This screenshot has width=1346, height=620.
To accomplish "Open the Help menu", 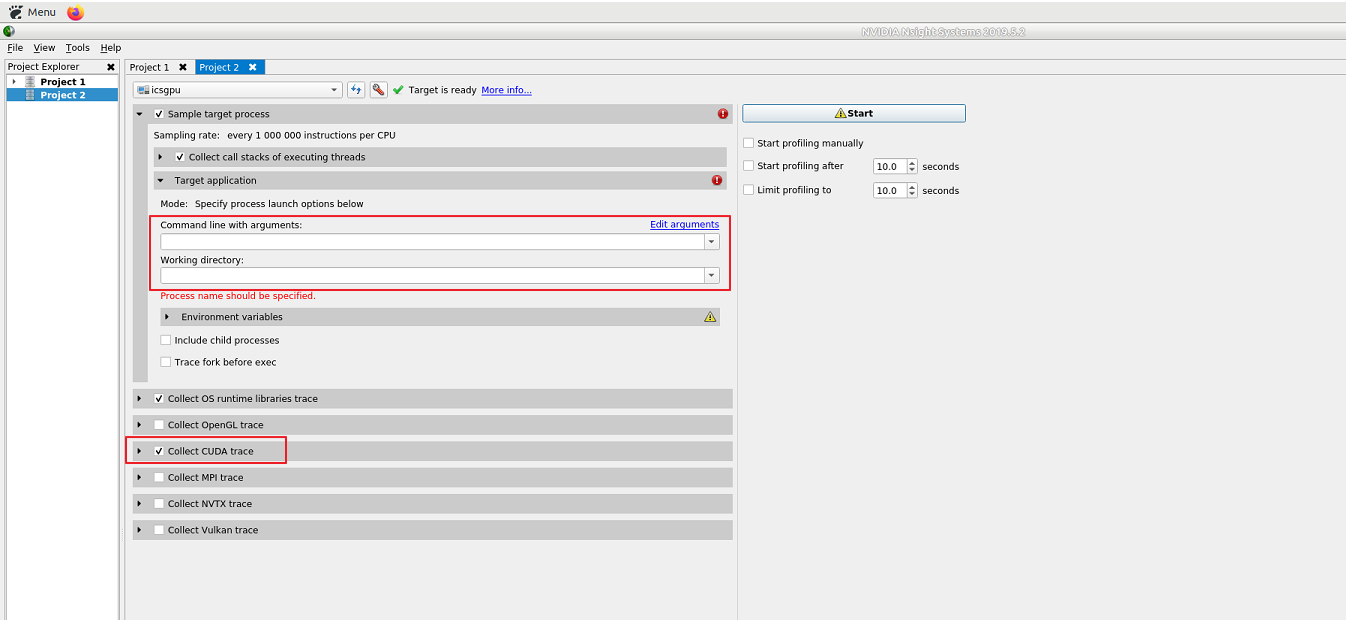I will [x=110, y=48].
